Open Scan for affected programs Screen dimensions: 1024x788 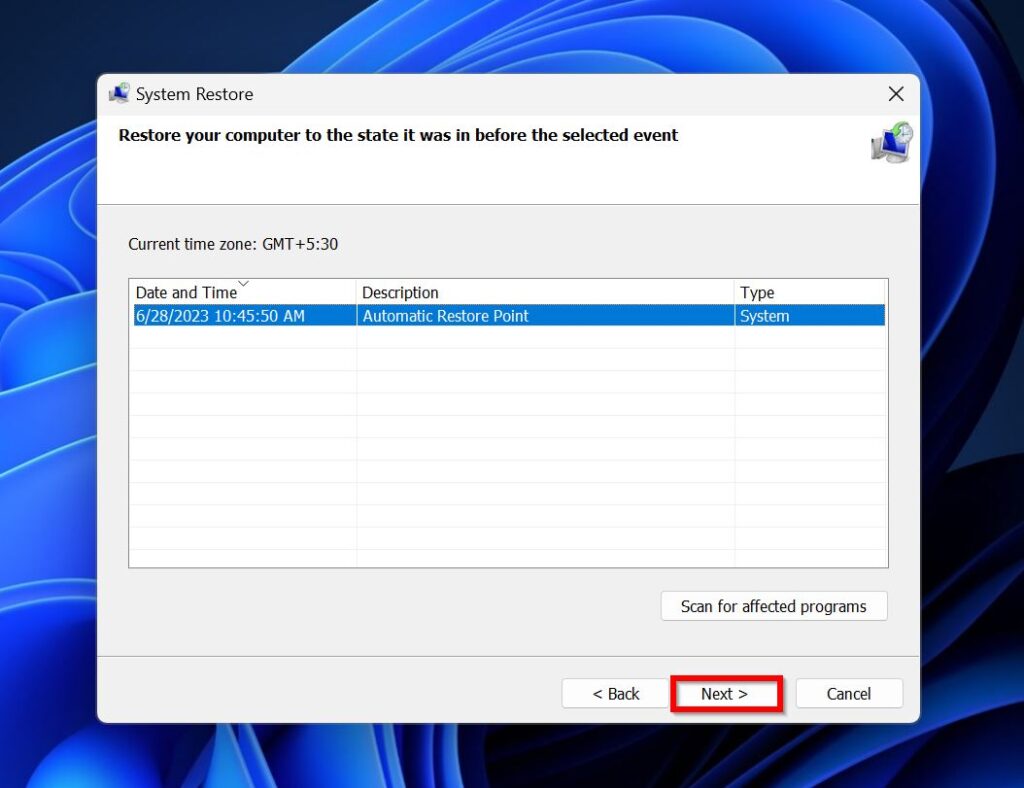pos(774,606)
